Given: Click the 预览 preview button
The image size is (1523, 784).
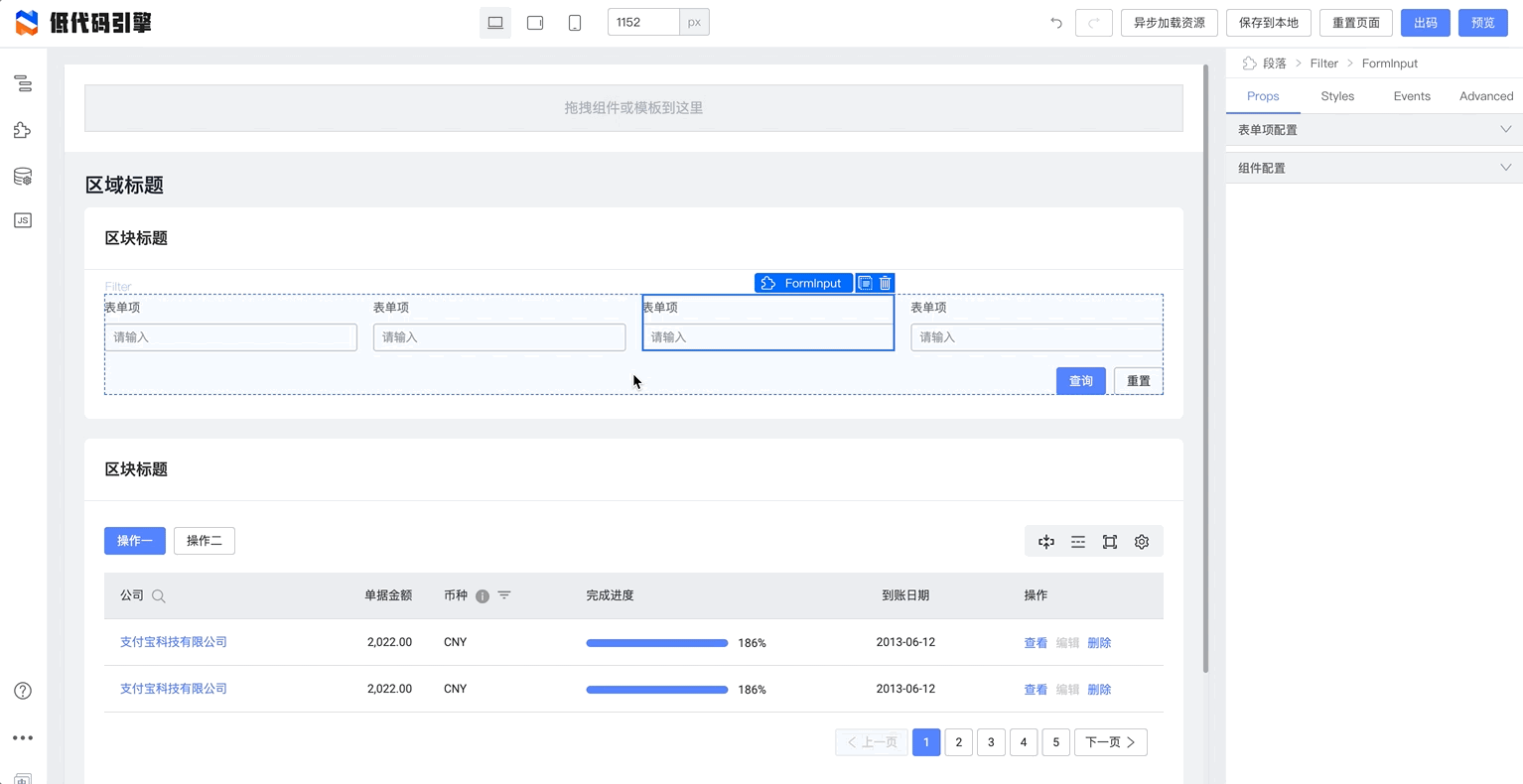Looking at the screenshot, I should 1482,23.
